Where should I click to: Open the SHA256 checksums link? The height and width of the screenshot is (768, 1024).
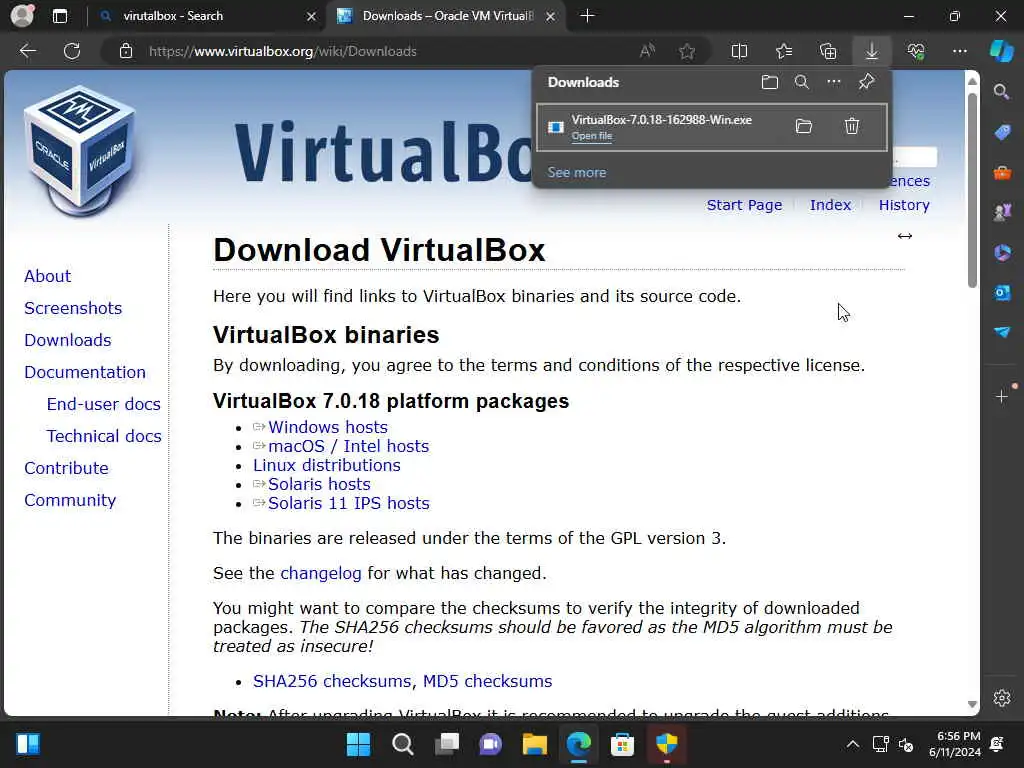332,681
